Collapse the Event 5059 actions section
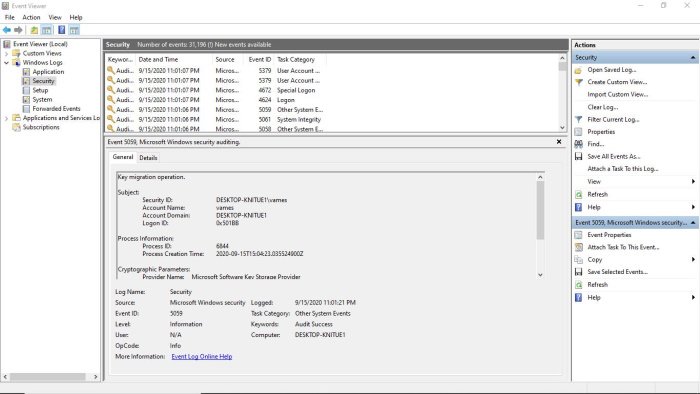 (x=693, y=222)
